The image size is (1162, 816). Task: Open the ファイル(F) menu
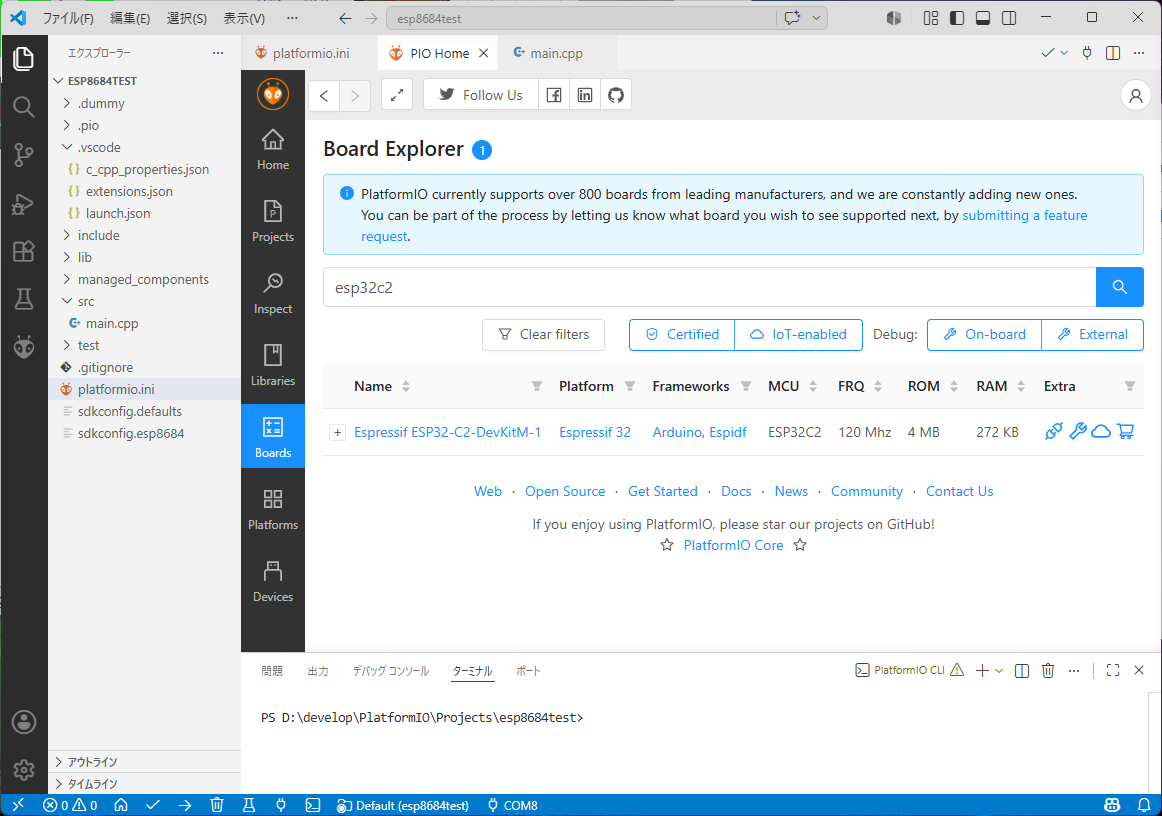[x=67, y=18]
